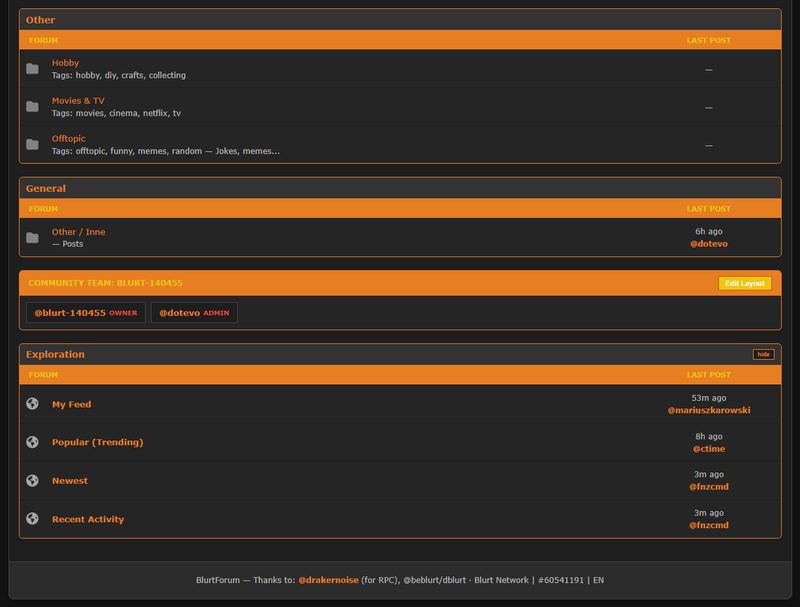Click the globe icon beside Popular (Trending)
Viewport: 800px width, 607px height.
tap(32, 442)
